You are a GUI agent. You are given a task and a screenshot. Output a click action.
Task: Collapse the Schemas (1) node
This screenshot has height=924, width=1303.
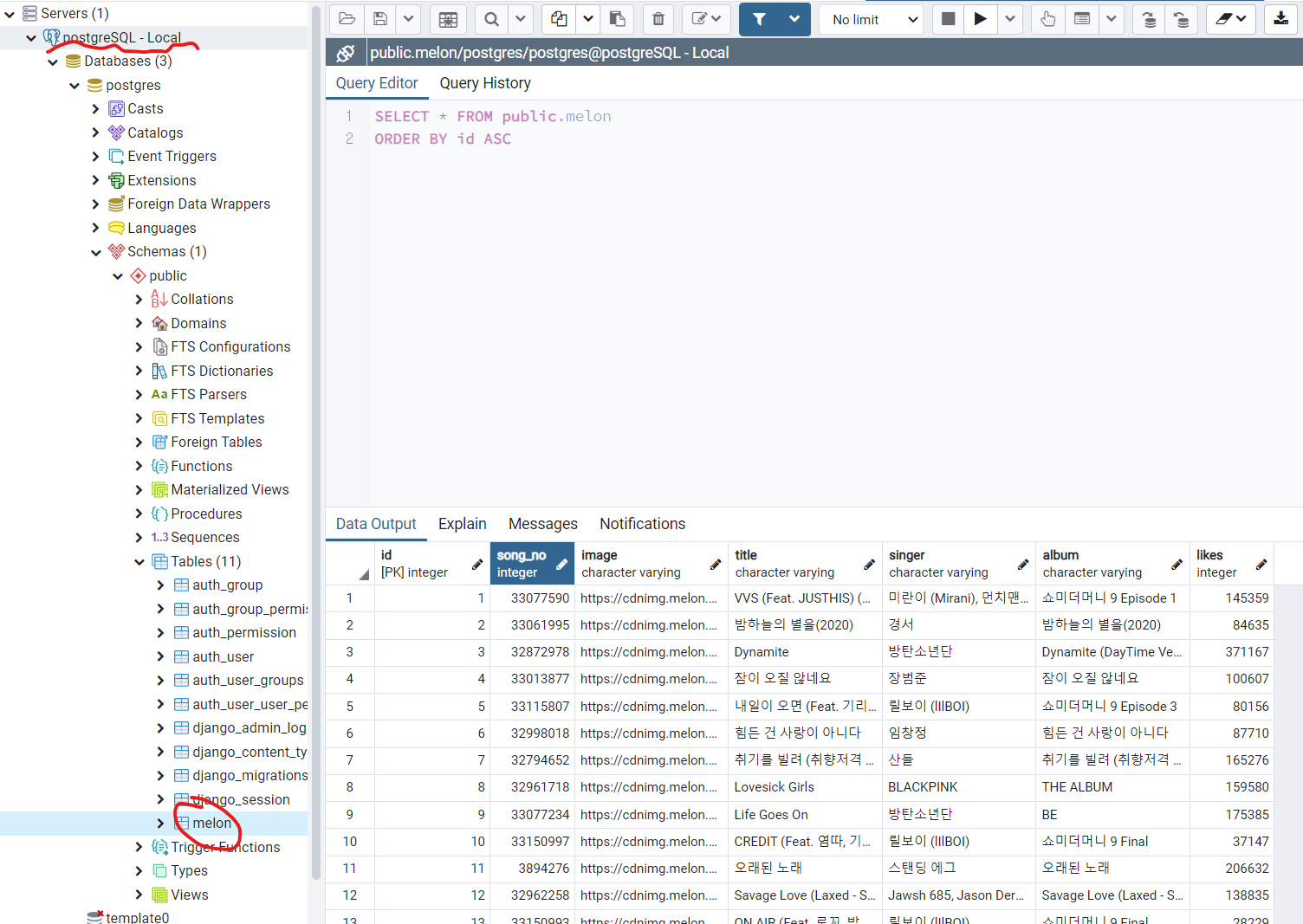point(96,252)
